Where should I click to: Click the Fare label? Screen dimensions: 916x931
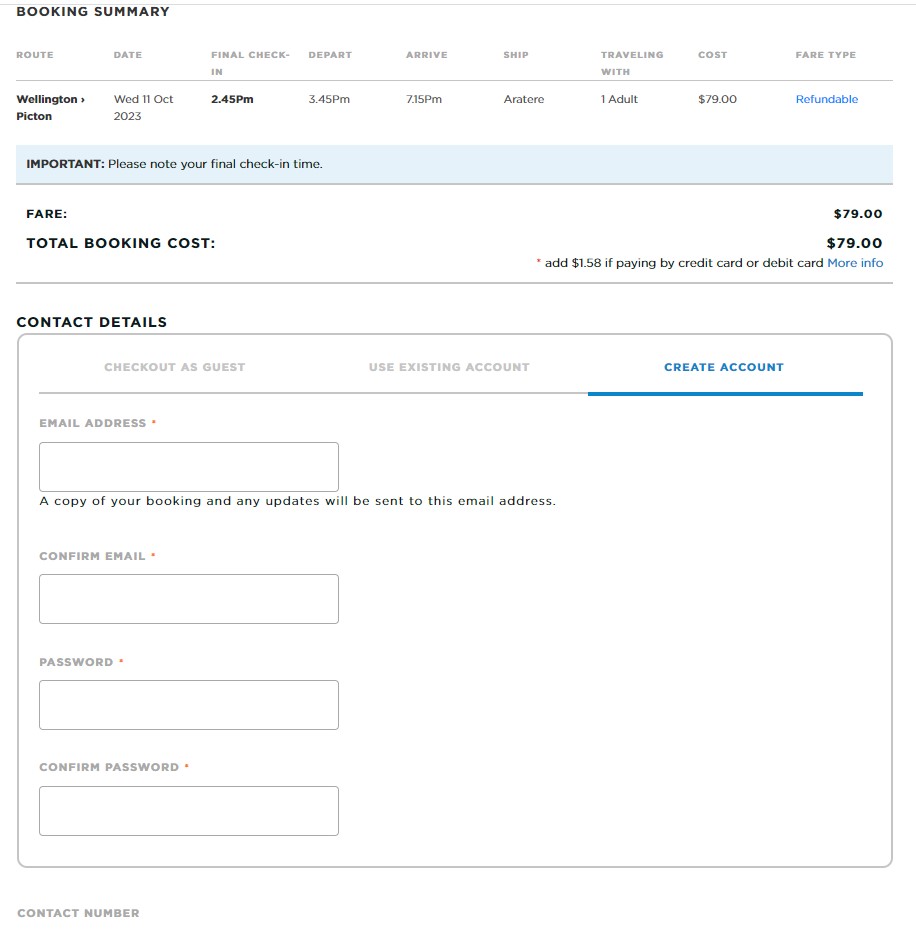click(46, 214)
